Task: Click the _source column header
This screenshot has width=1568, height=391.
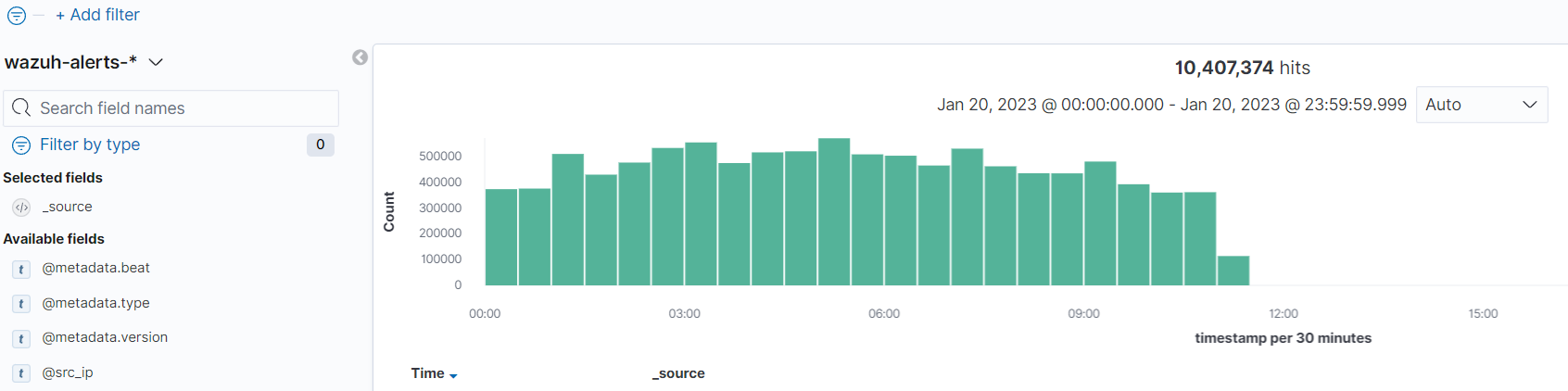Action: [x=678, y=373]
